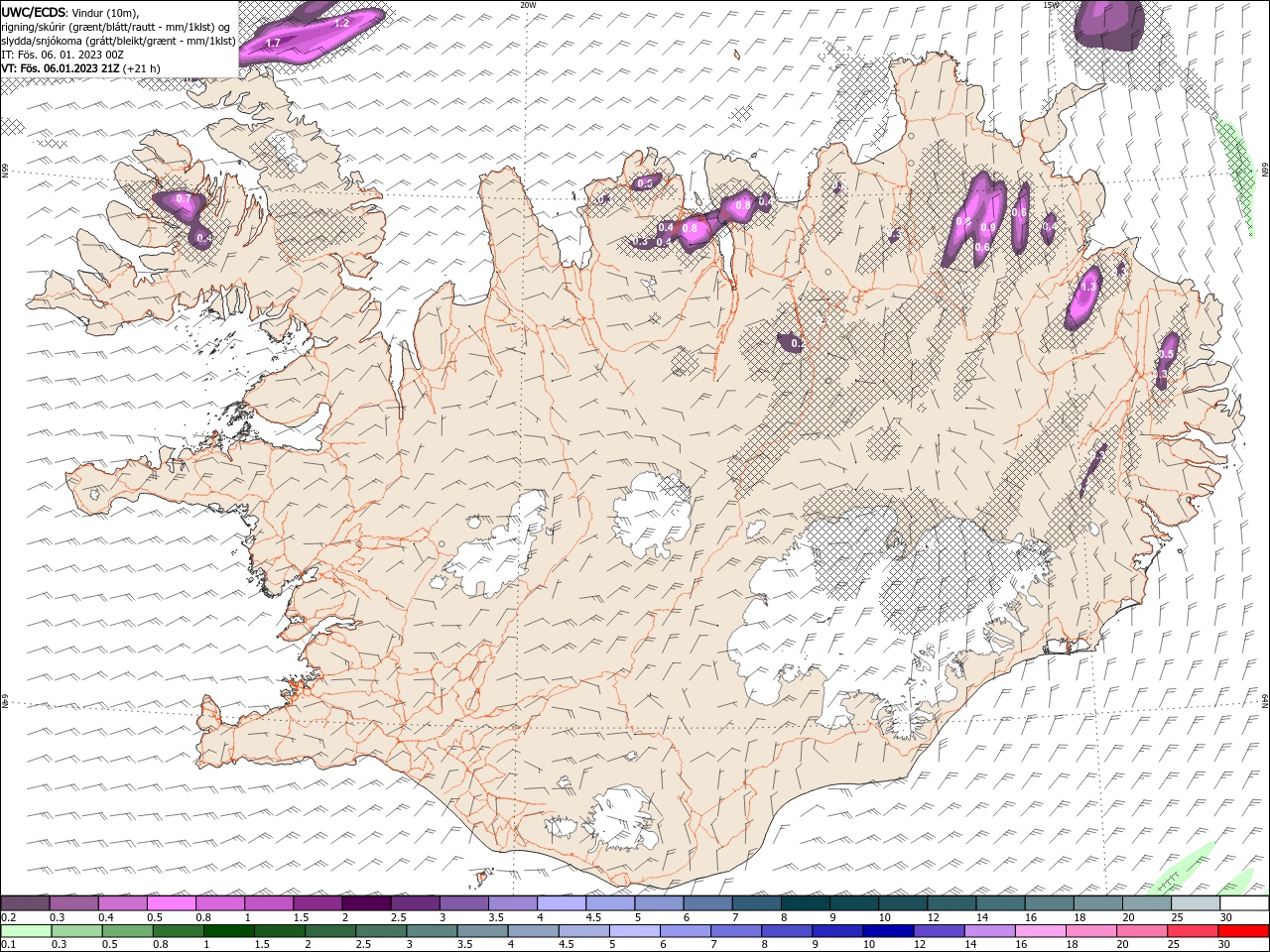Click the 0.7 value in the Westfjords
Viewport: 1270px width, 952px height.
(x=183, y=199)
